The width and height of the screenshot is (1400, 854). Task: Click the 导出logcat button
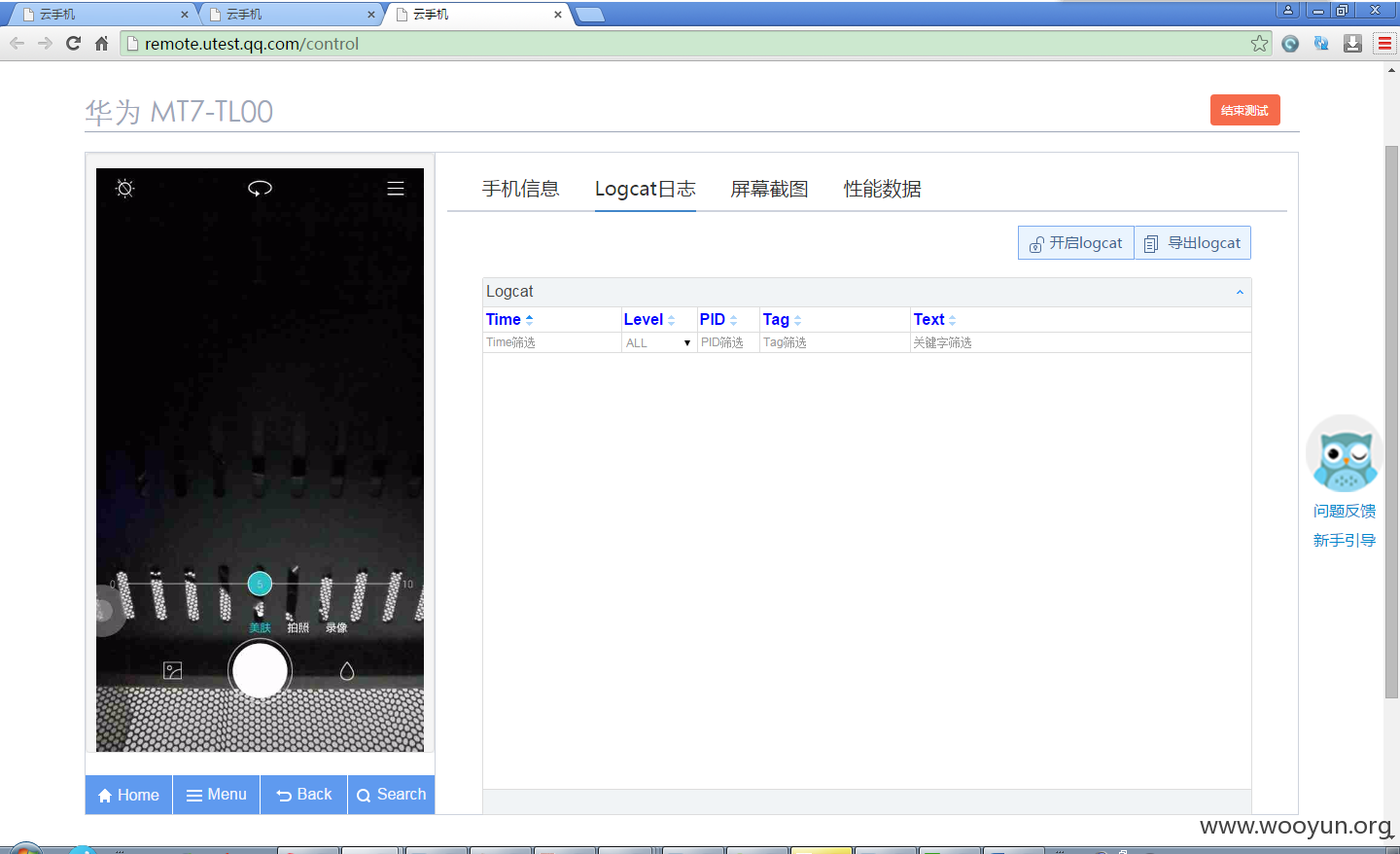[x=1193, y=243]
